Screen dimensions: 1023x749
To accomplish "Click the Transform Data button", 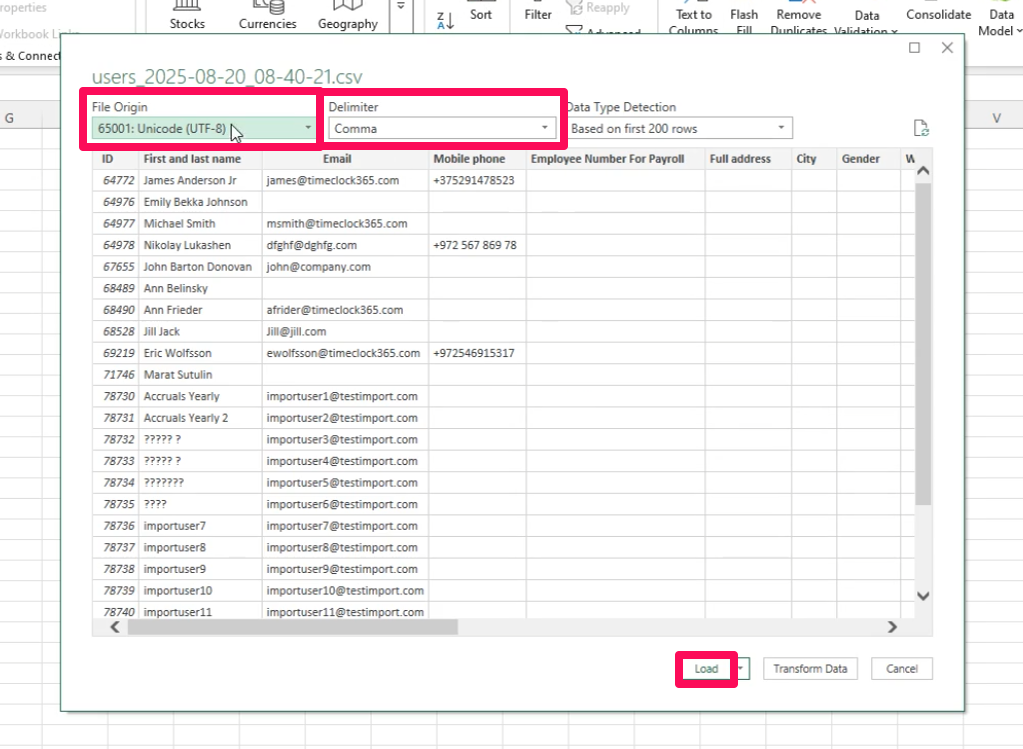I will point(810,669).
